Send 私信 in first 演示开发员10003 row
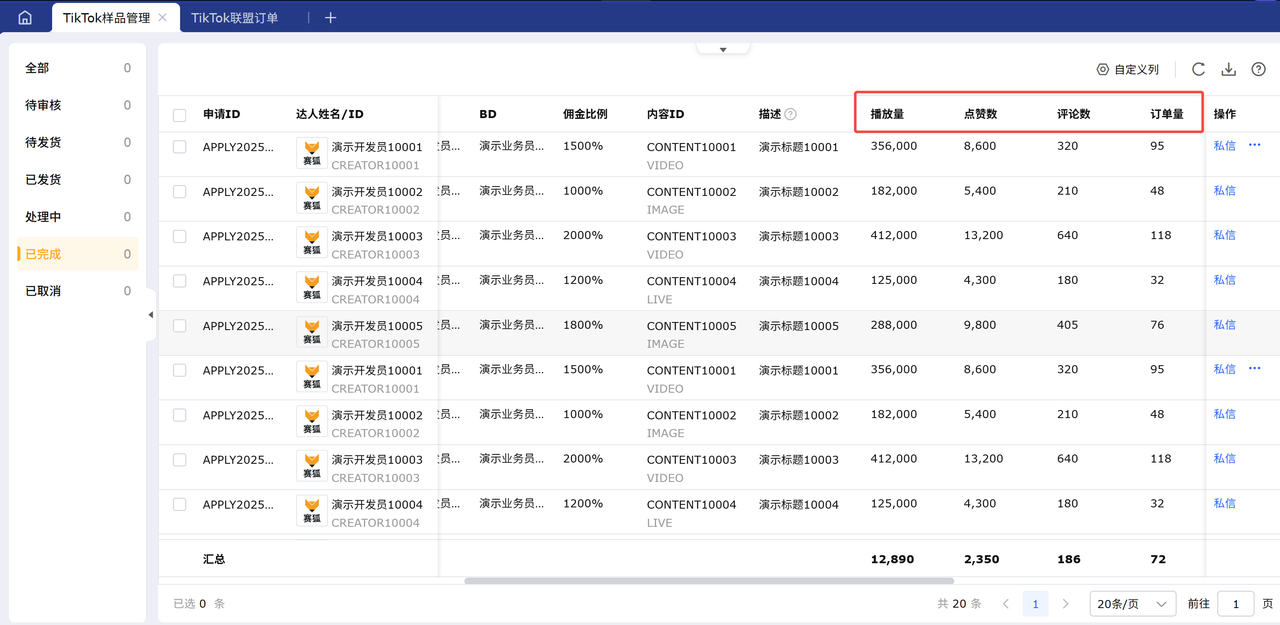Screen dimensions: 1280x625 click(1224, 235)
